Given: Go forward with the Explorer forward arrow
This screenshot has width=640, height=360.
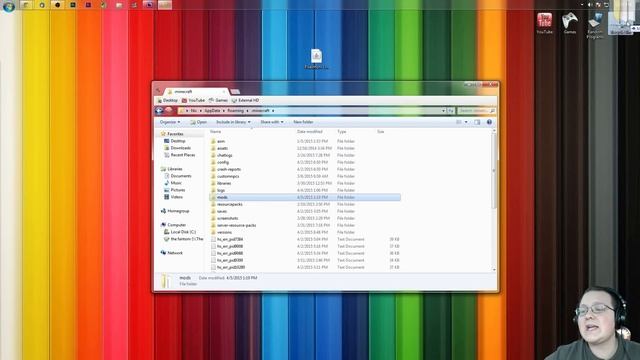Looking at the screenshot, I should tap(169, 111).
